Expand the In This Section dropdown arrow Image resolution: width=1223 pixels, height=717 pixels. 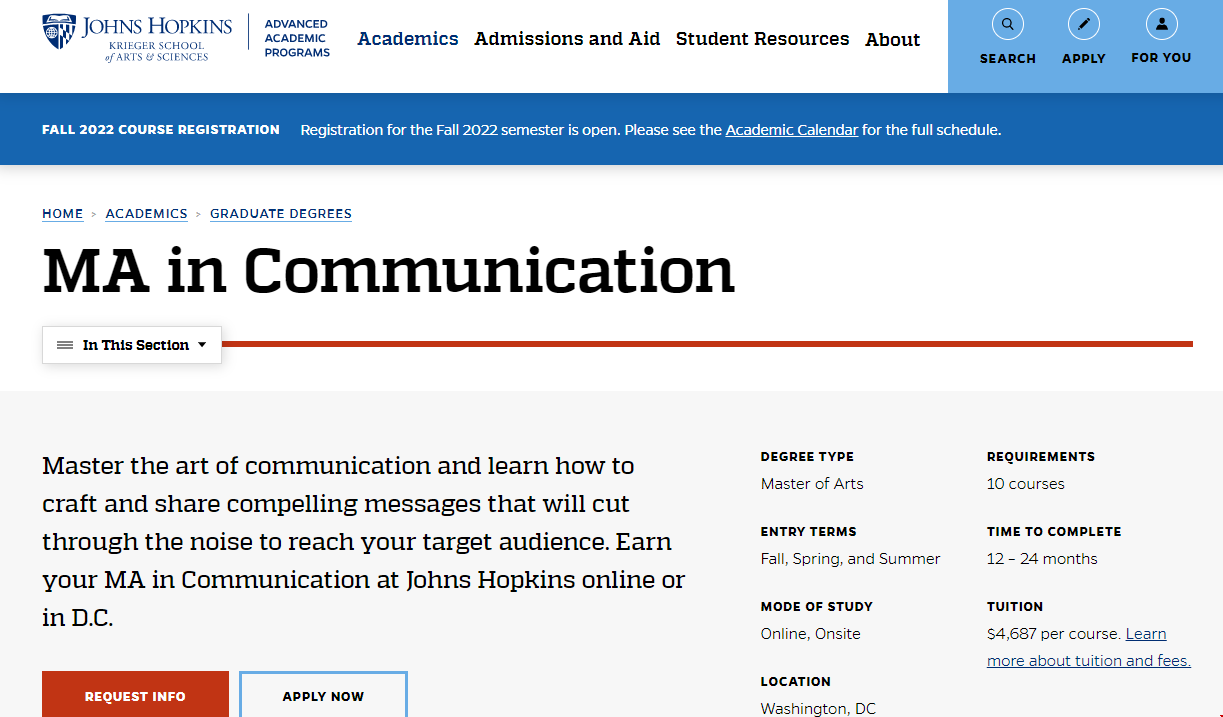202,345
